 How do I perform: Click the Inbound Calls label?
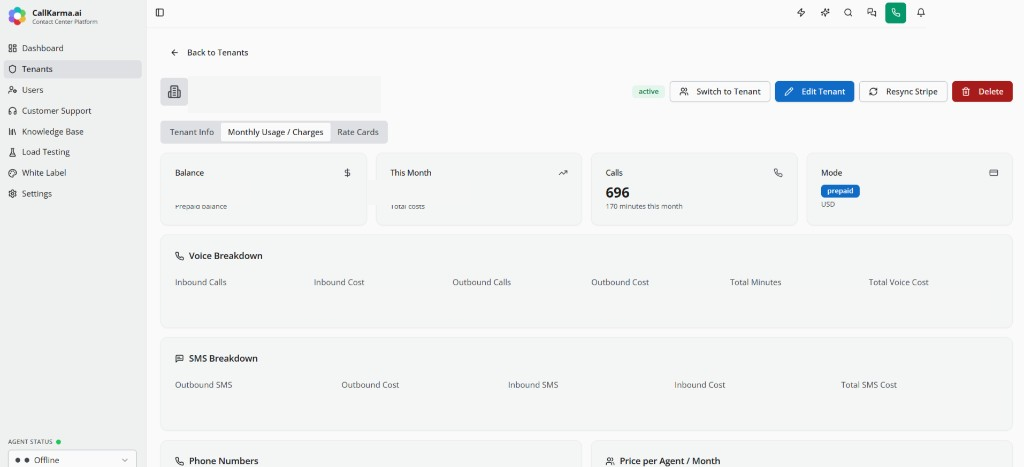point(200,282)
